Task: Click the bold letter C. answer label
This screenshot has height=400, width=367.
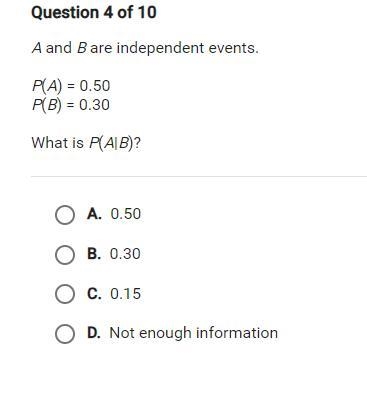Action: click(x=94, y=294)
